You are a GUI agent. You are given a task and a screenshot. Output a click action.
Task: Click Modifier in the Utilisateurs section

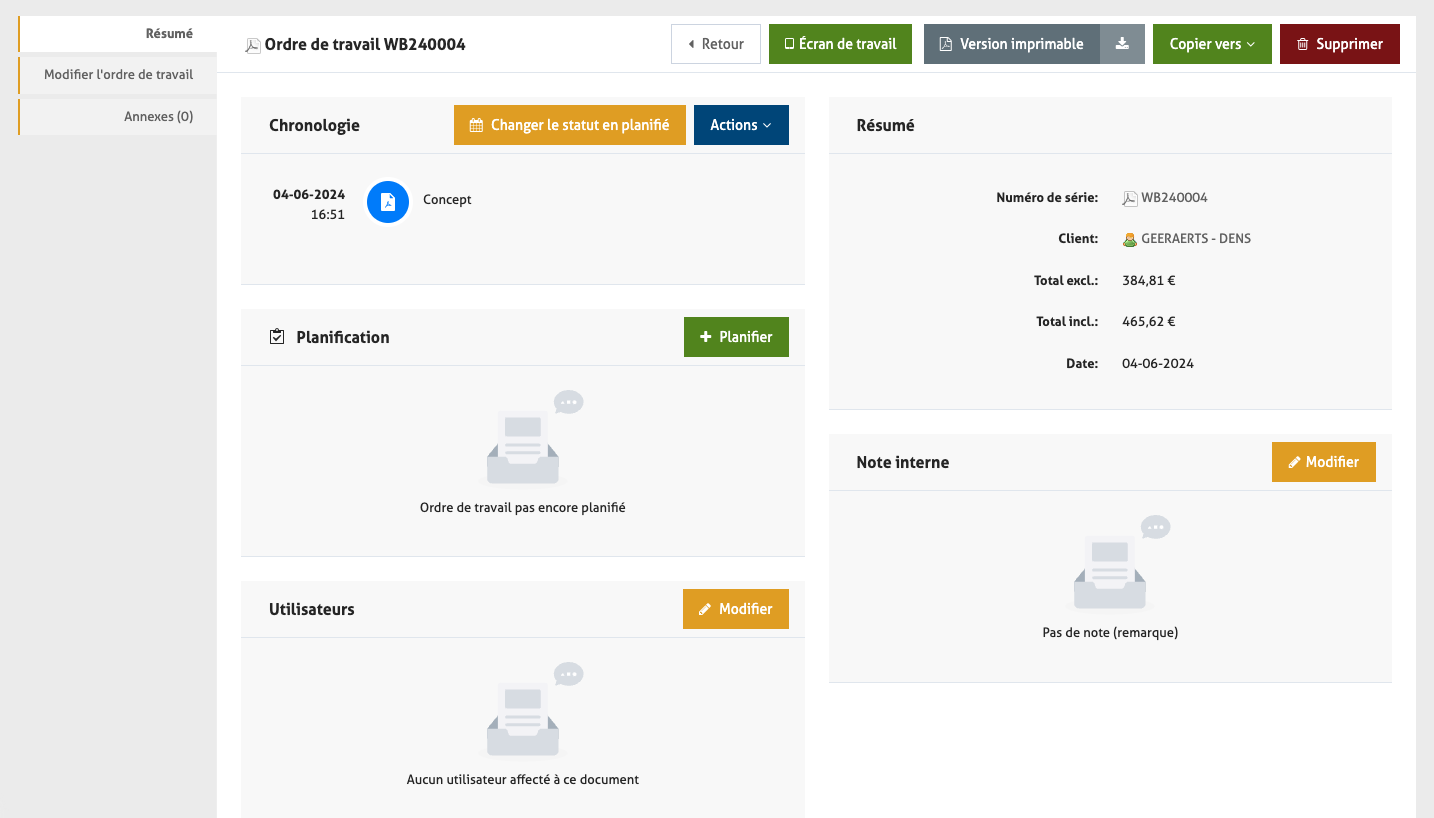[735, 609]
